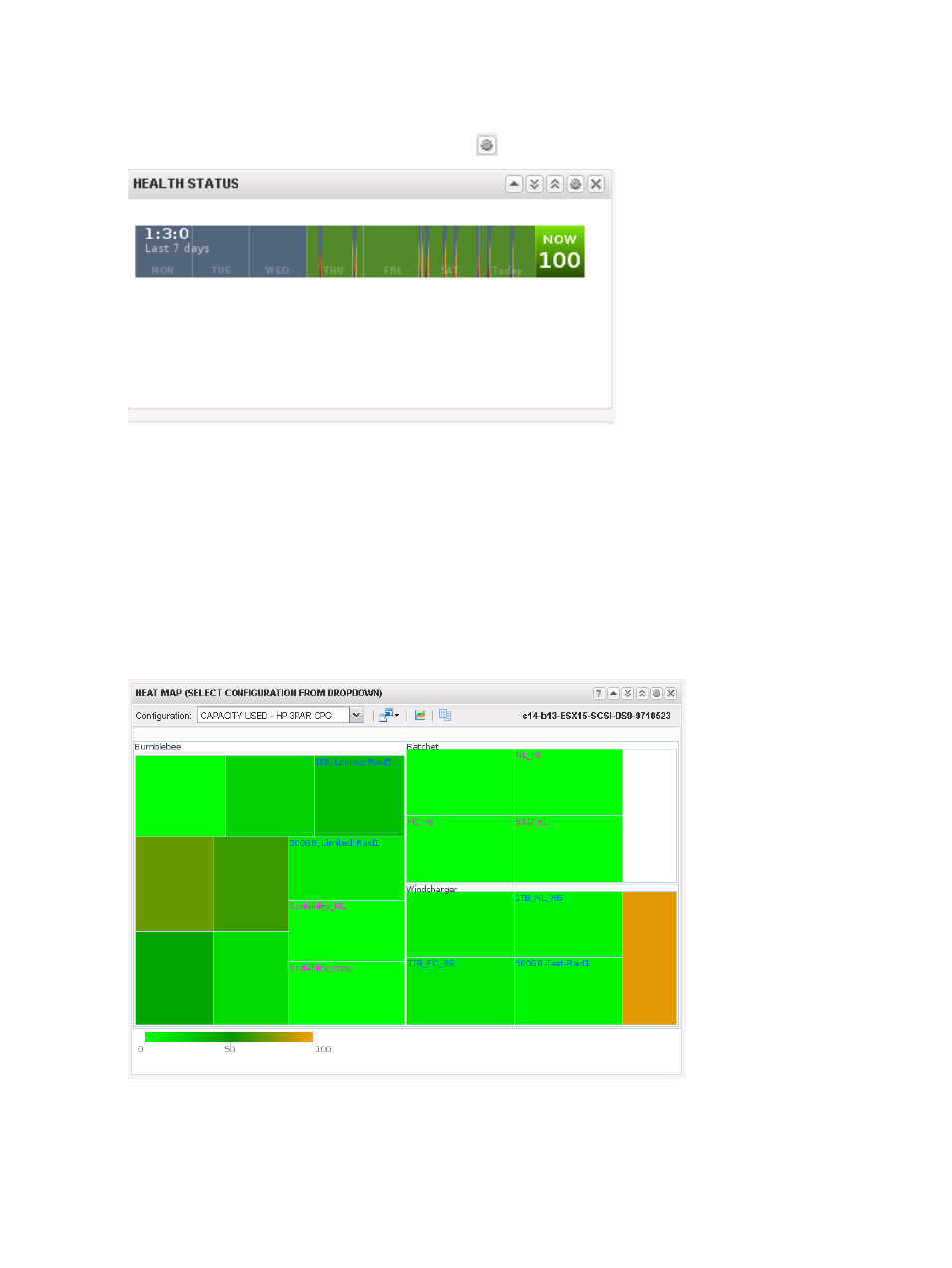952x1268 pixels.
Task: Select 500GB_Limited_Raid1 heat map tile
Action: click(346, 868)
